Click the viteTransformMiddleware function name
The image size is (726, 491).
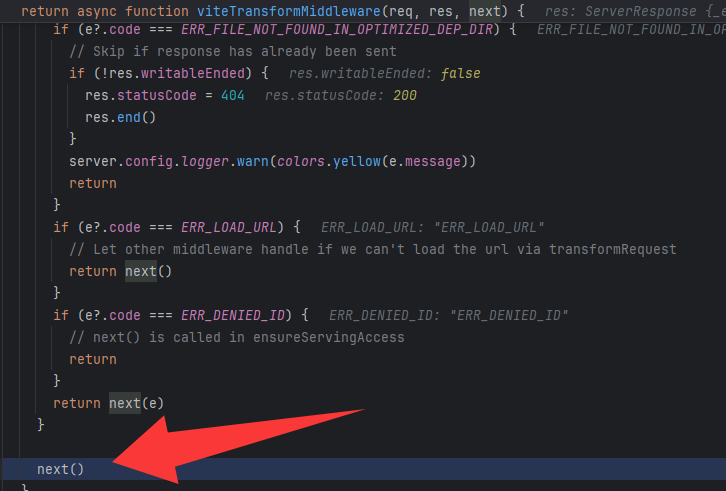(x=288, y=11)
